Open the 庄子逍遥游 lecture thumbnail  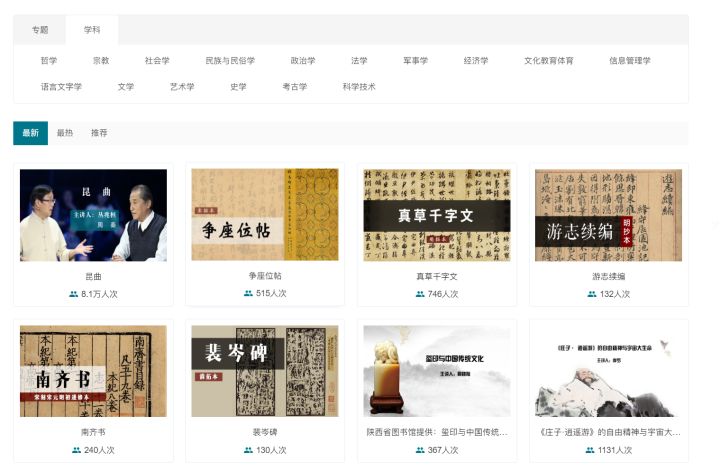pos(608,371)
